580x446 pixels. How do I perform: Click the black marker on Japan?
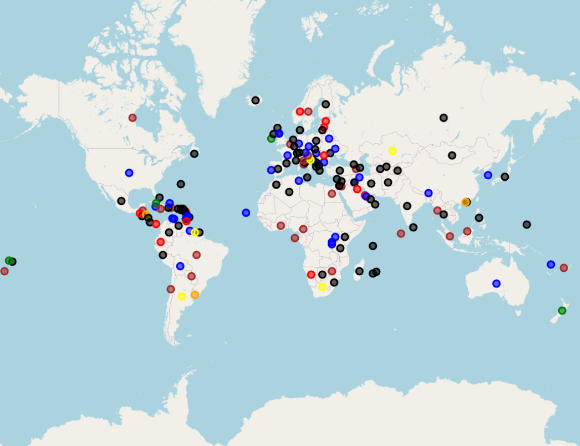505,177
